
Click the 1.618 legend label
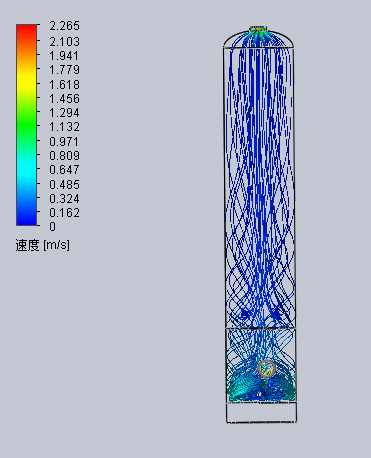[x=64, y=85]
